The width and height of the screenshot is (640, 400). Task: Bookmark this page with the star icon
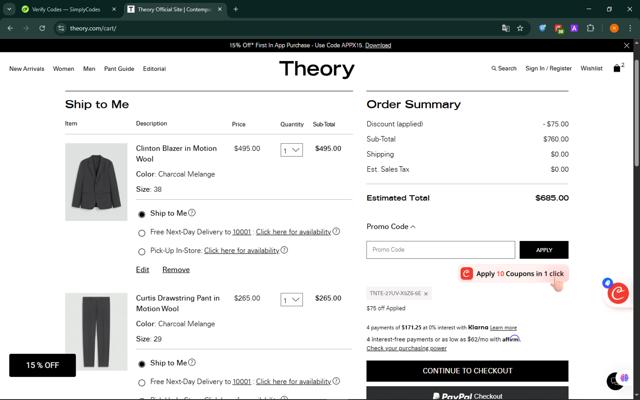520,28
